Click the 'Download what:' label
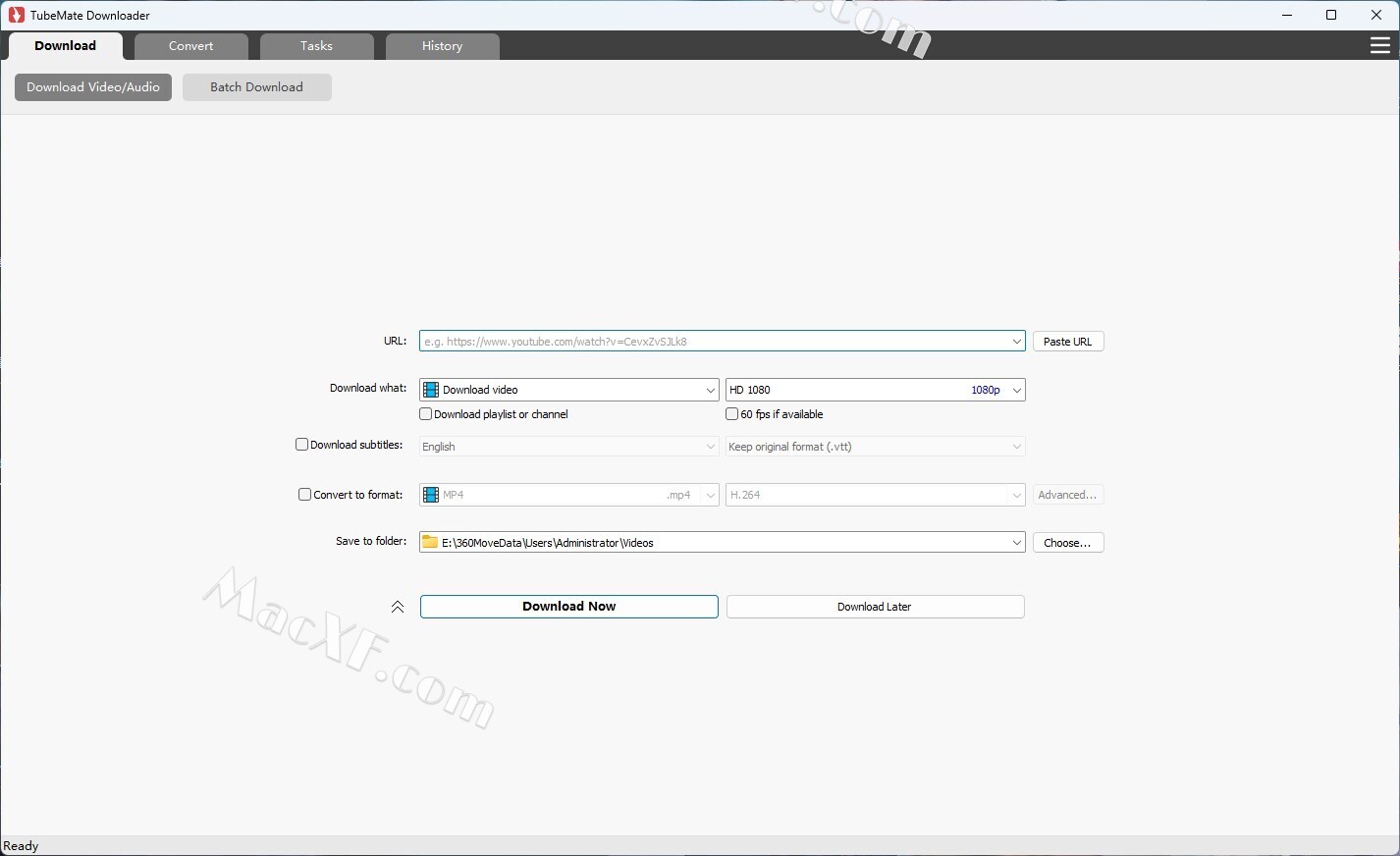The width and height of the screenshot is (1400, 856). point(368,388)
